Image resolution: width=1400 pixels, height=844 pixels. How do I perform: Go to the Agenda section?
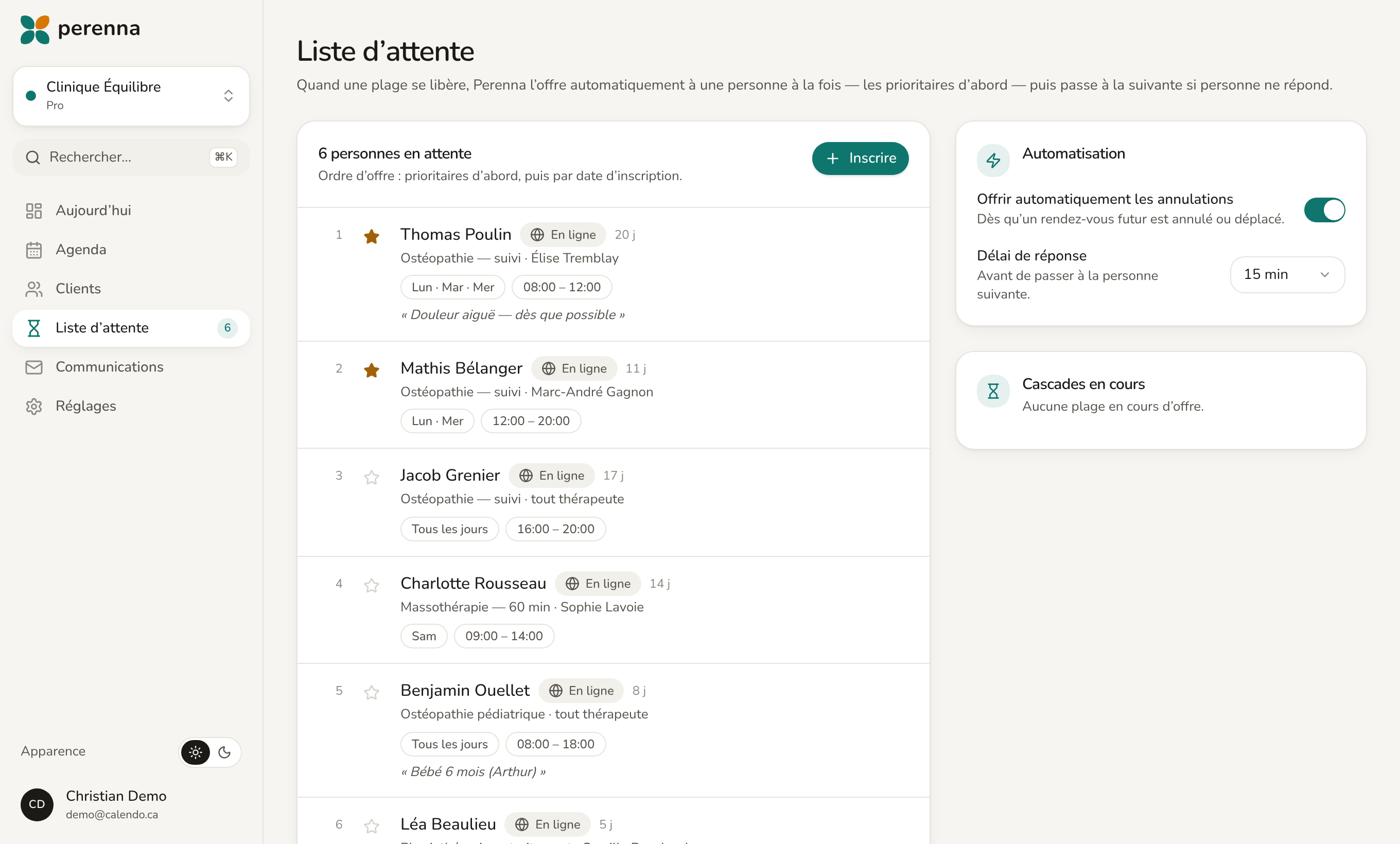tap(131, 249)
